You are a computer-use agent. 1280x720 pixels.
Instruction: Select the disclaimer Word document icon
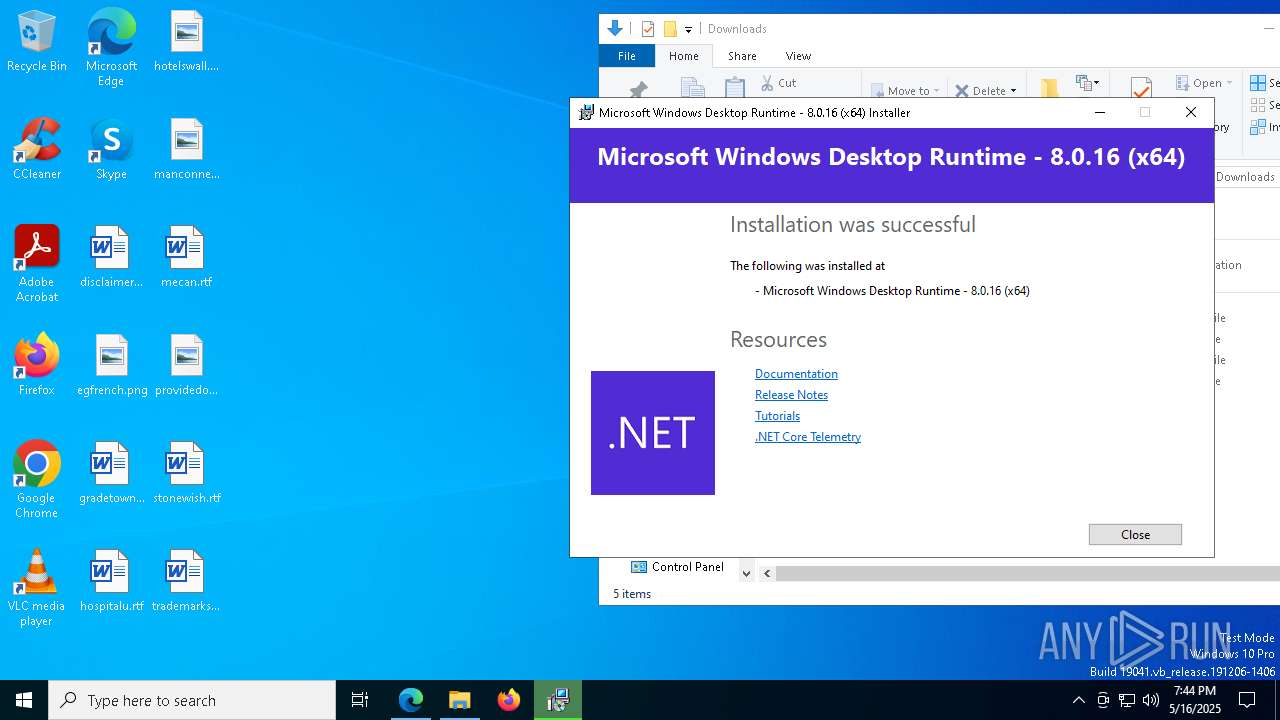111,257
